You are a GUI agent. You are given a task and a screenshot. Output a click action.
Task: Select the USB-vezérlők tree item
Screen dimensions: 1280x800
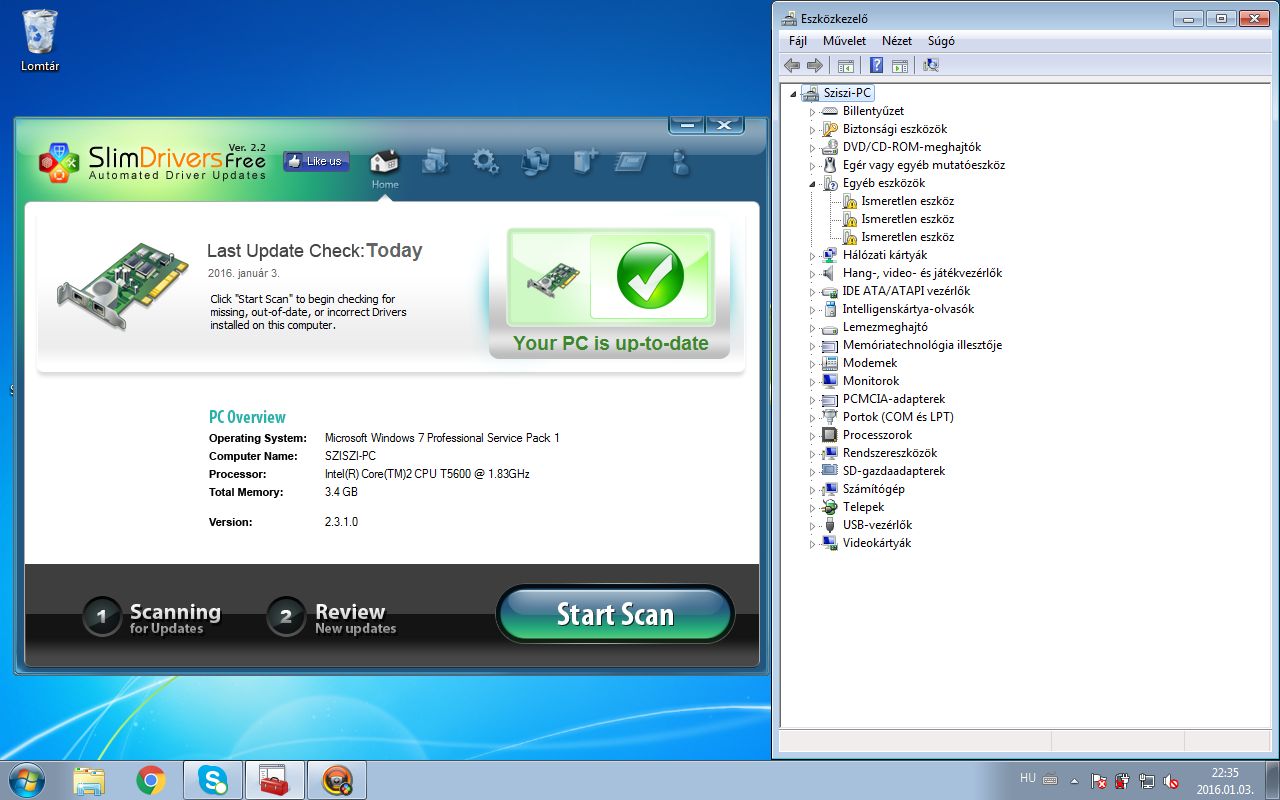pos(877,525)
